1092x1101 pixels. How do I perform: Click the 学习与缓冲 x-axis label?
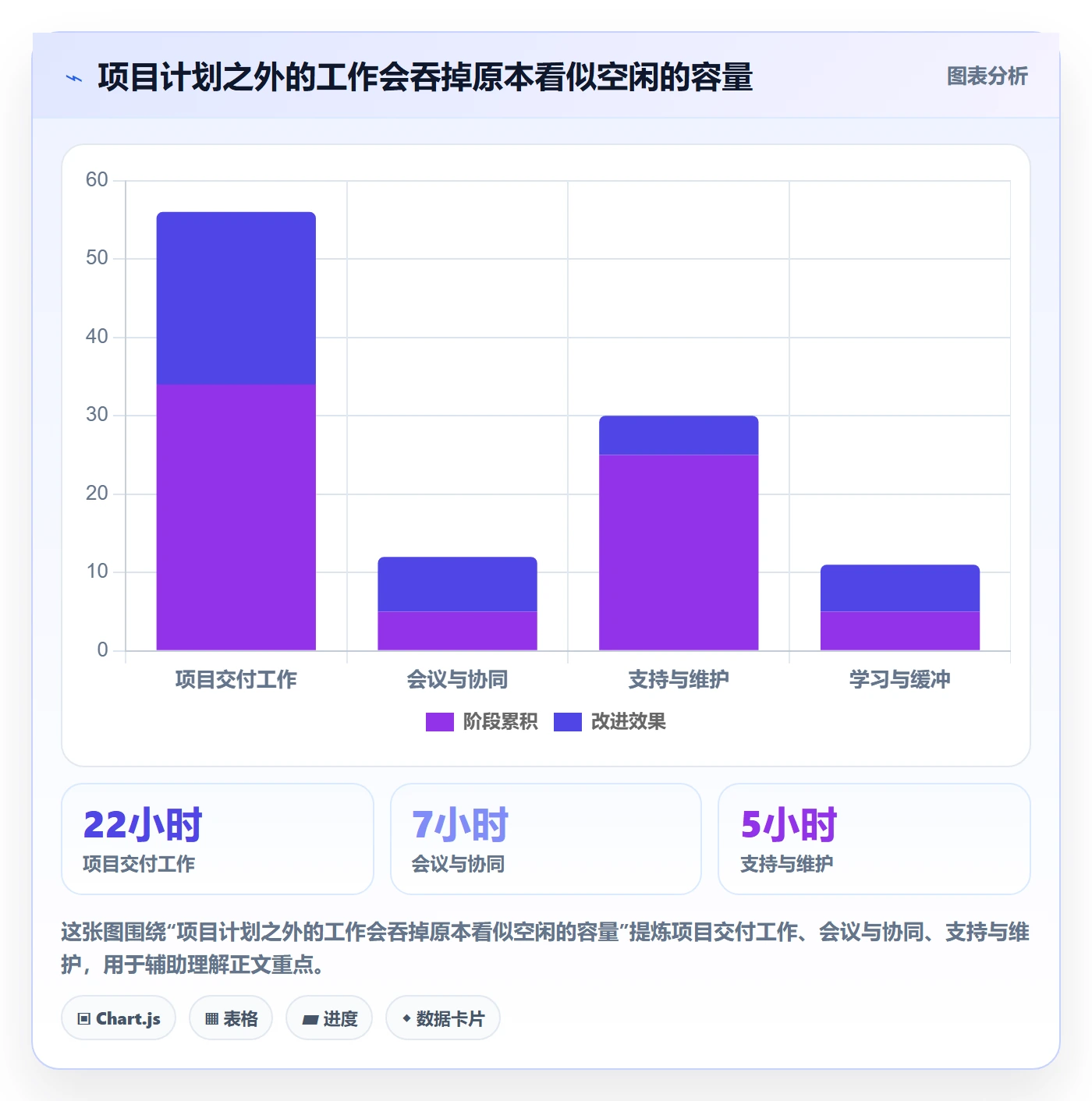(900, 680)
